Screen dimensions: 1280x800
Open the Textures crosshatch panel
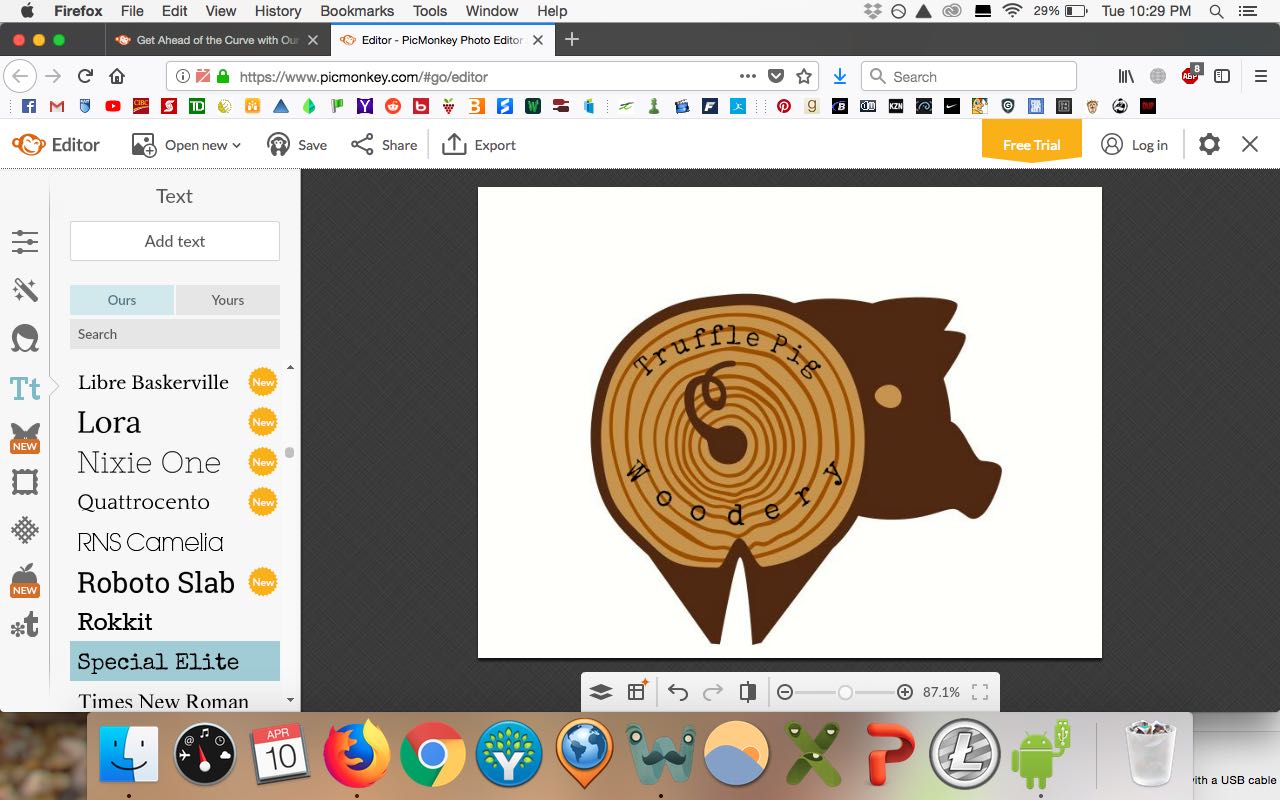(25, 530)
